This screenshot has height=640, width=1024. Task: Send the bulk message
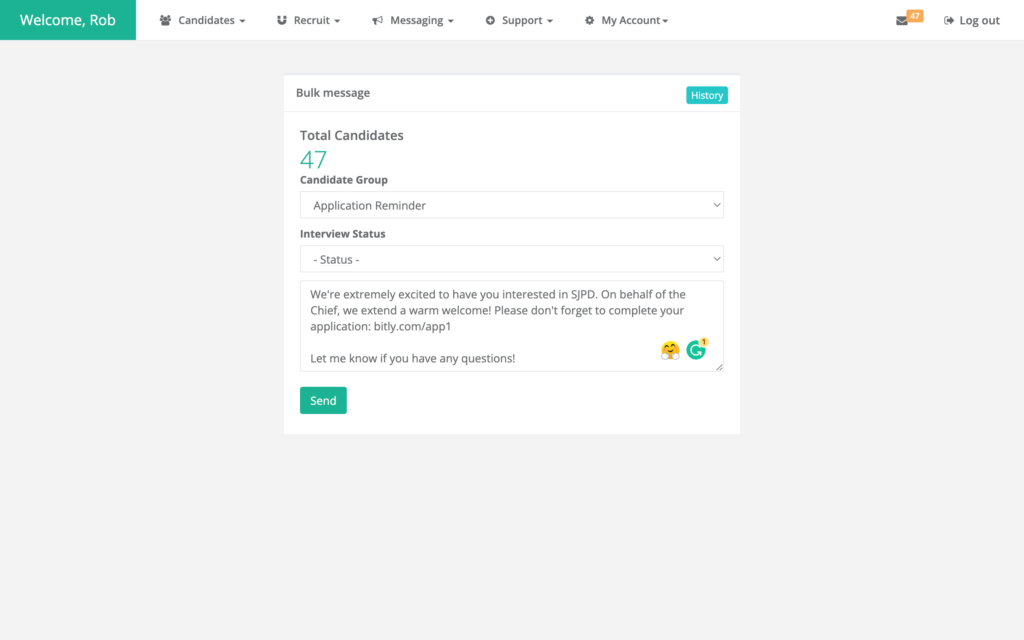click(x=323, y=400)
